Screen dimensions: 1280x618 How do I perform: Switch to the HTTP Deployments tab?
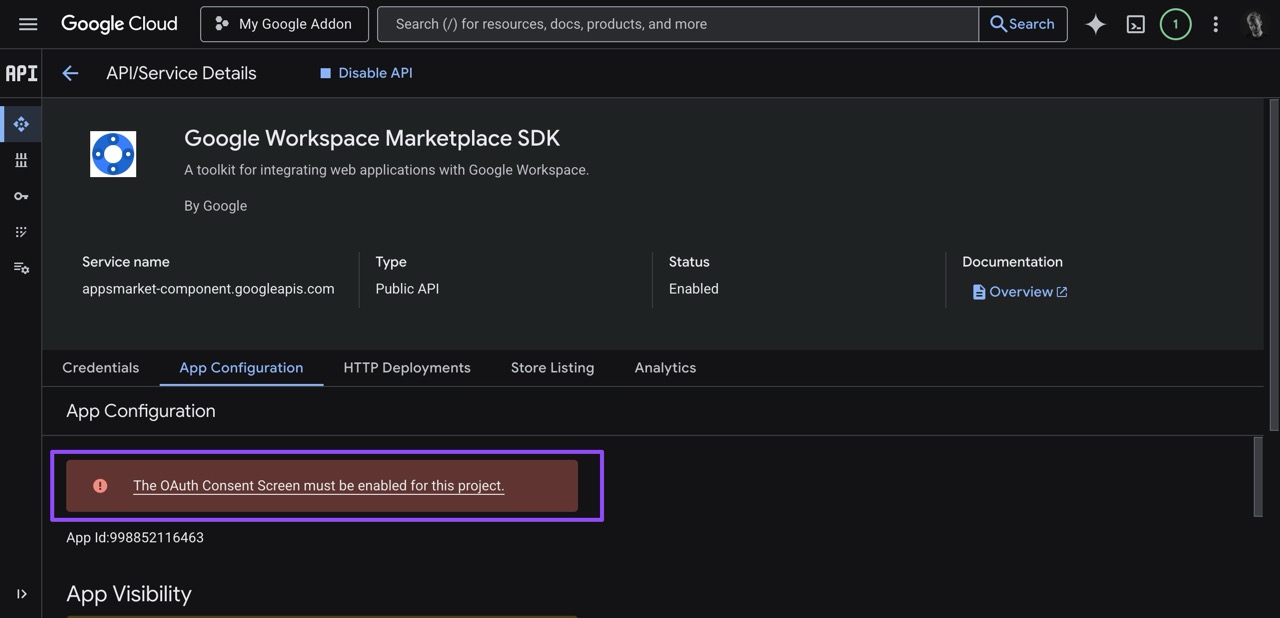pos(406,368)
